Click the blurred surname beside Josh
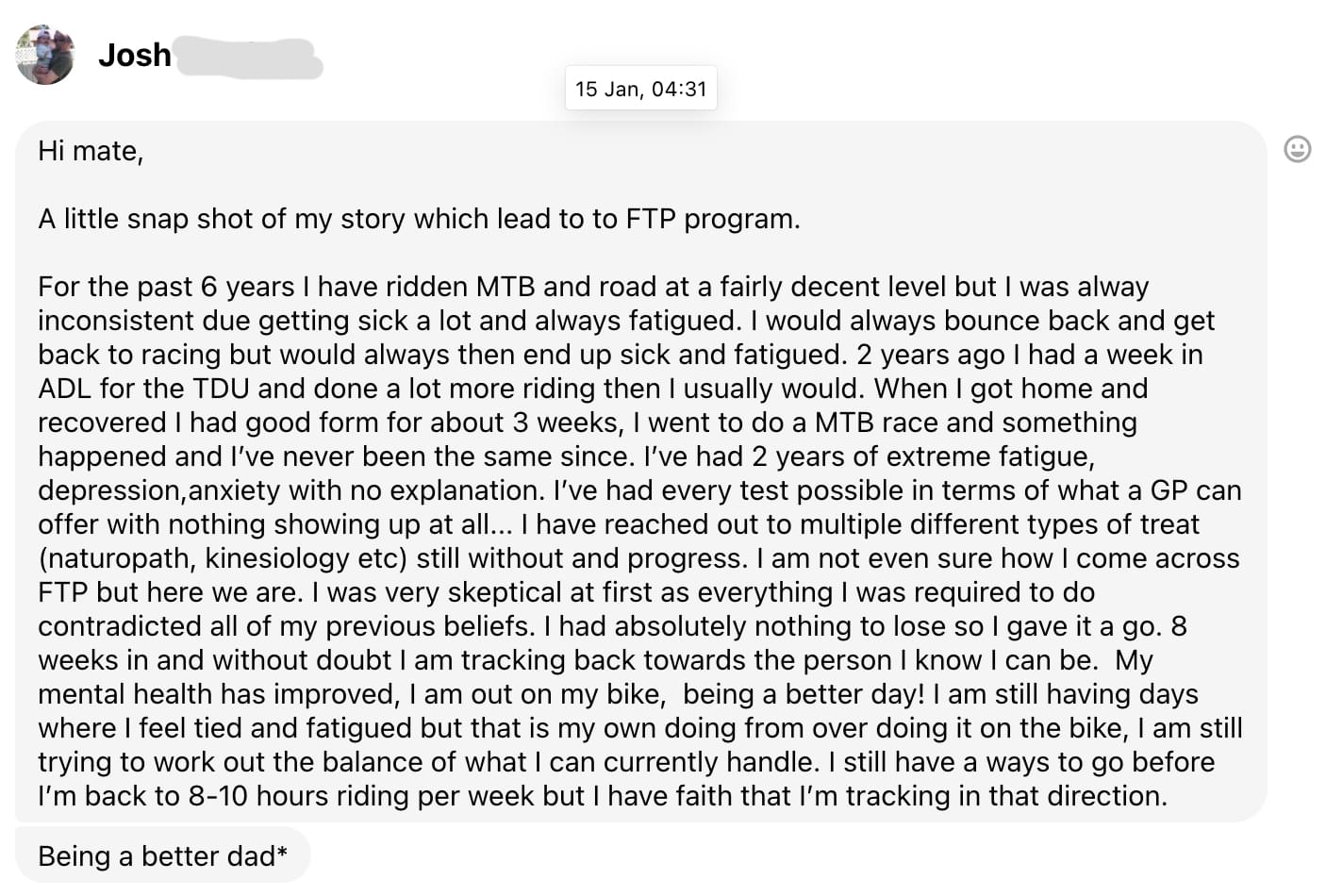Screen dimensions: 1326x896 (249, 57)
